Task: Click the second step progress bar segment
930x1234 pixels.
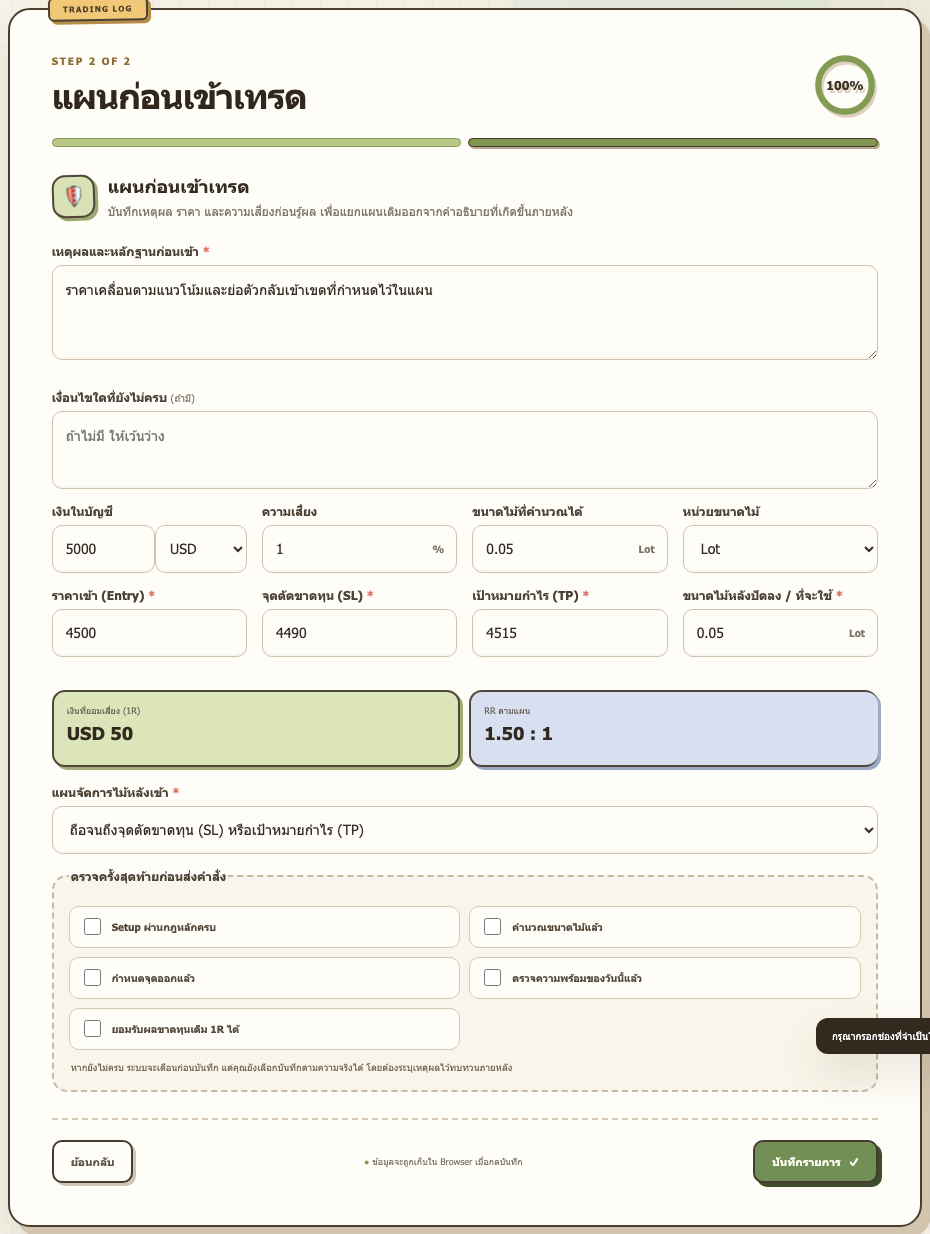Action: pos(673,143)
